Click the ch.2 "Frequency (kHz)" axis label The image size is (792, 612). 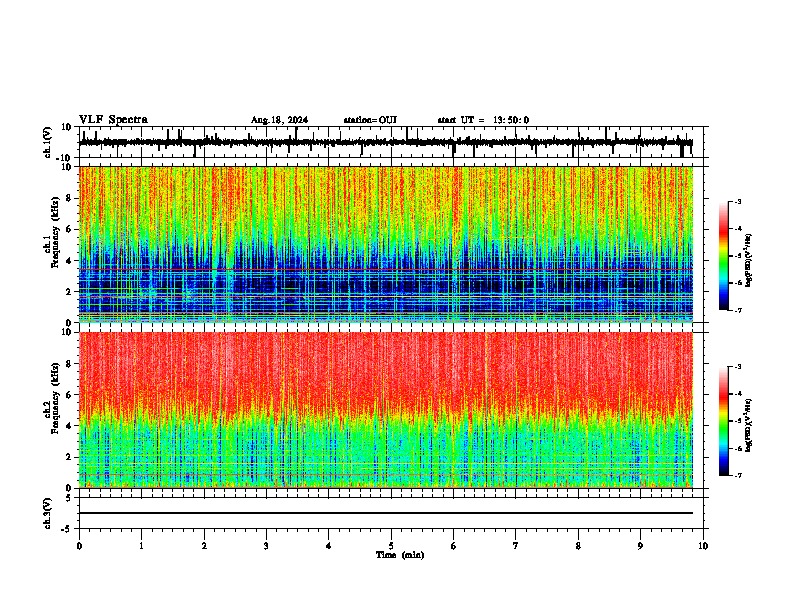click(x=56, y=398)
